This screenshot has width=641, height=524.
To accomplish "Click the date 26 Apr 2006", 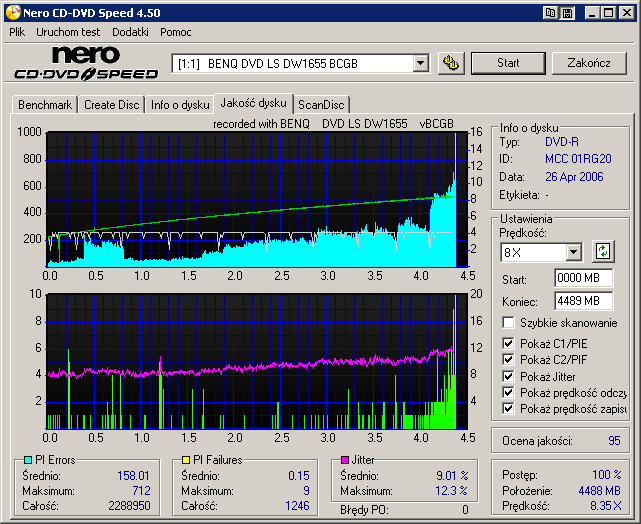I will [x=574, y=177].
